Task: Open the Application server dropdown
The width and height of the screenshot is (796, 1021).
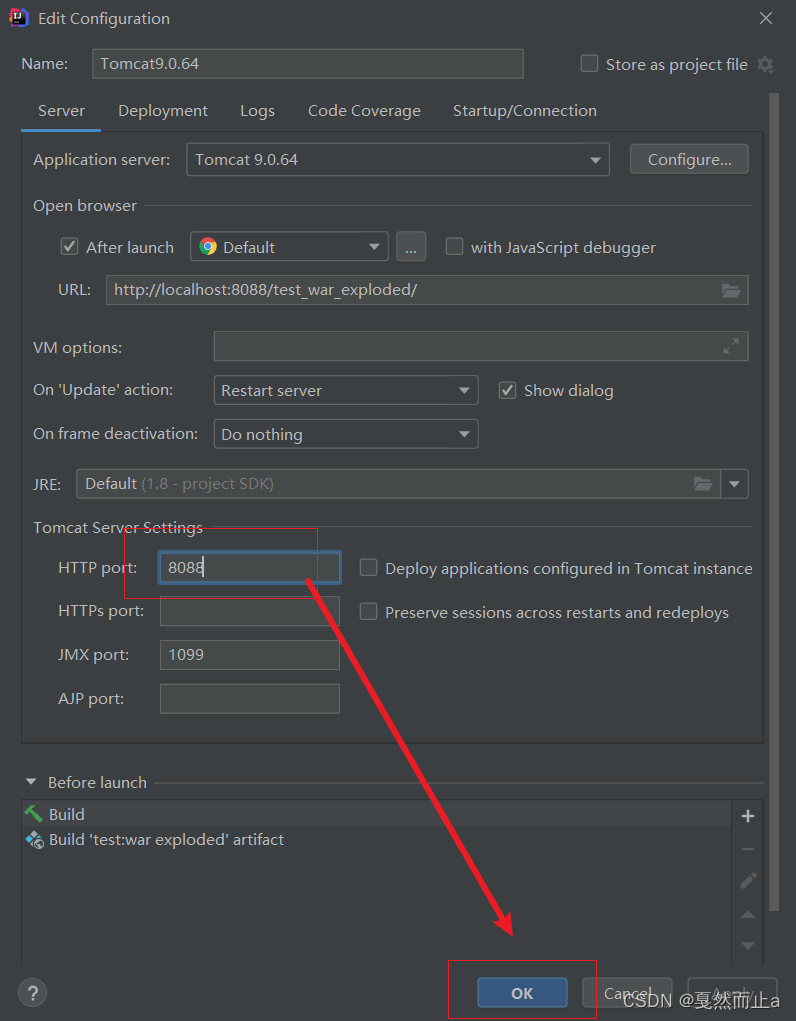Action: point(595,159)
